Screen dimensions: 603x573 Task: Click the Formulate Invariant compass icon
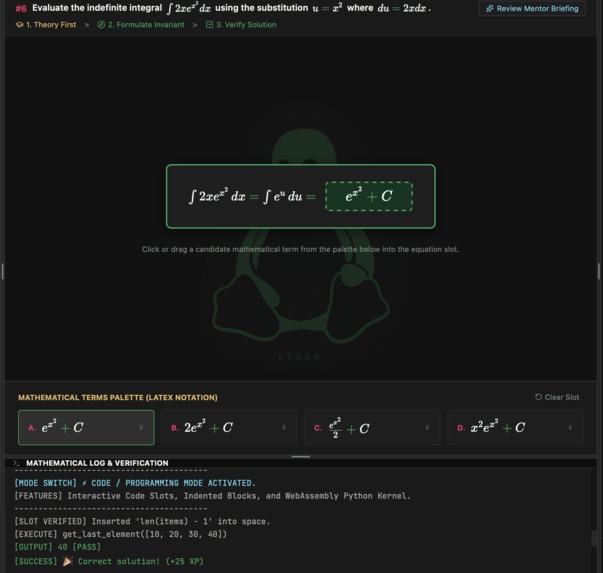click(101, 25)
